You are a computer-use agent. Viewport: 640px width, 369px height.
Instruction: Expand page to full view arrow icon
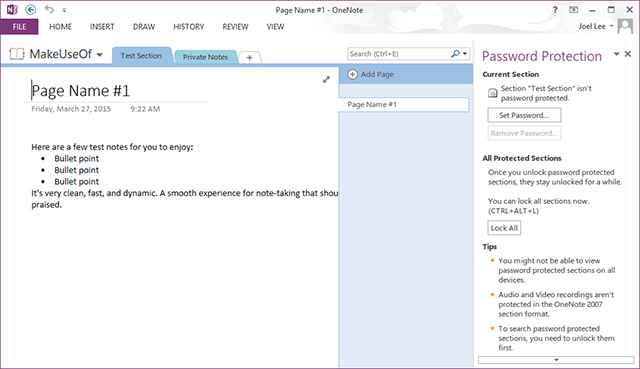(326, 80)
